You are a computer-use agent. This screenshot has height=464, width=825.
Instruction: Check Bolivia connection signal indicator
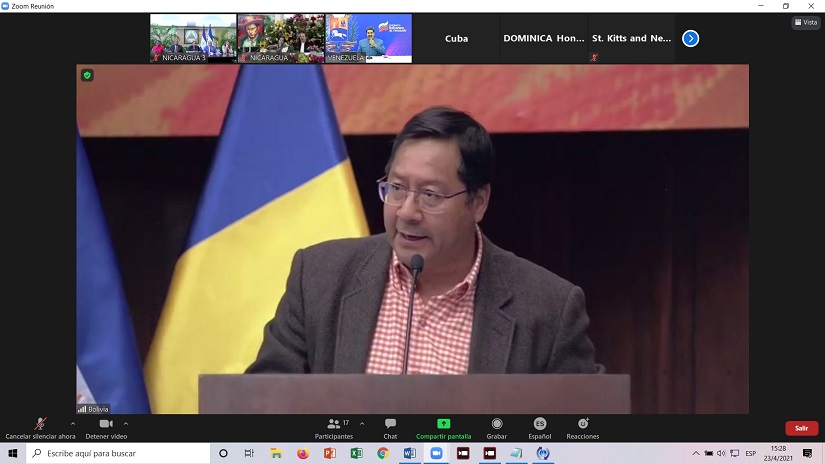pos(82,409)
